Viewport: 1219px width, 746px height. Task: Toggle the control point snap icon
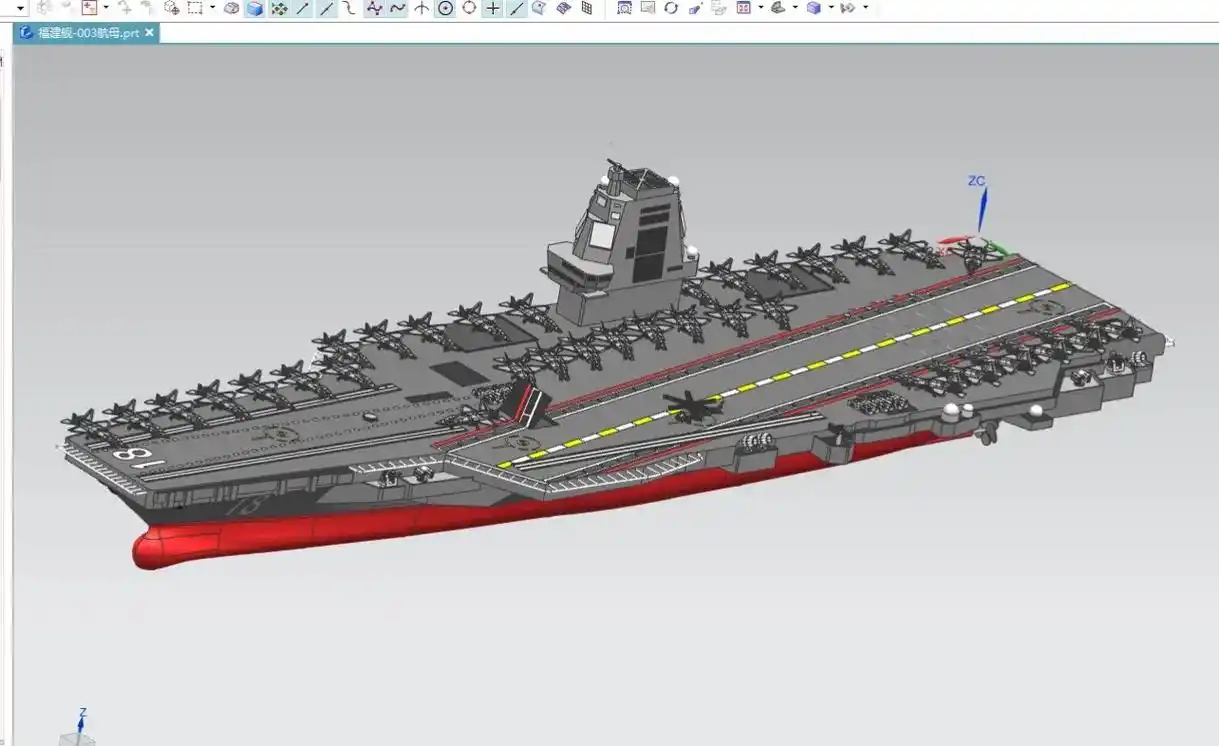click(x=374, y=8)
